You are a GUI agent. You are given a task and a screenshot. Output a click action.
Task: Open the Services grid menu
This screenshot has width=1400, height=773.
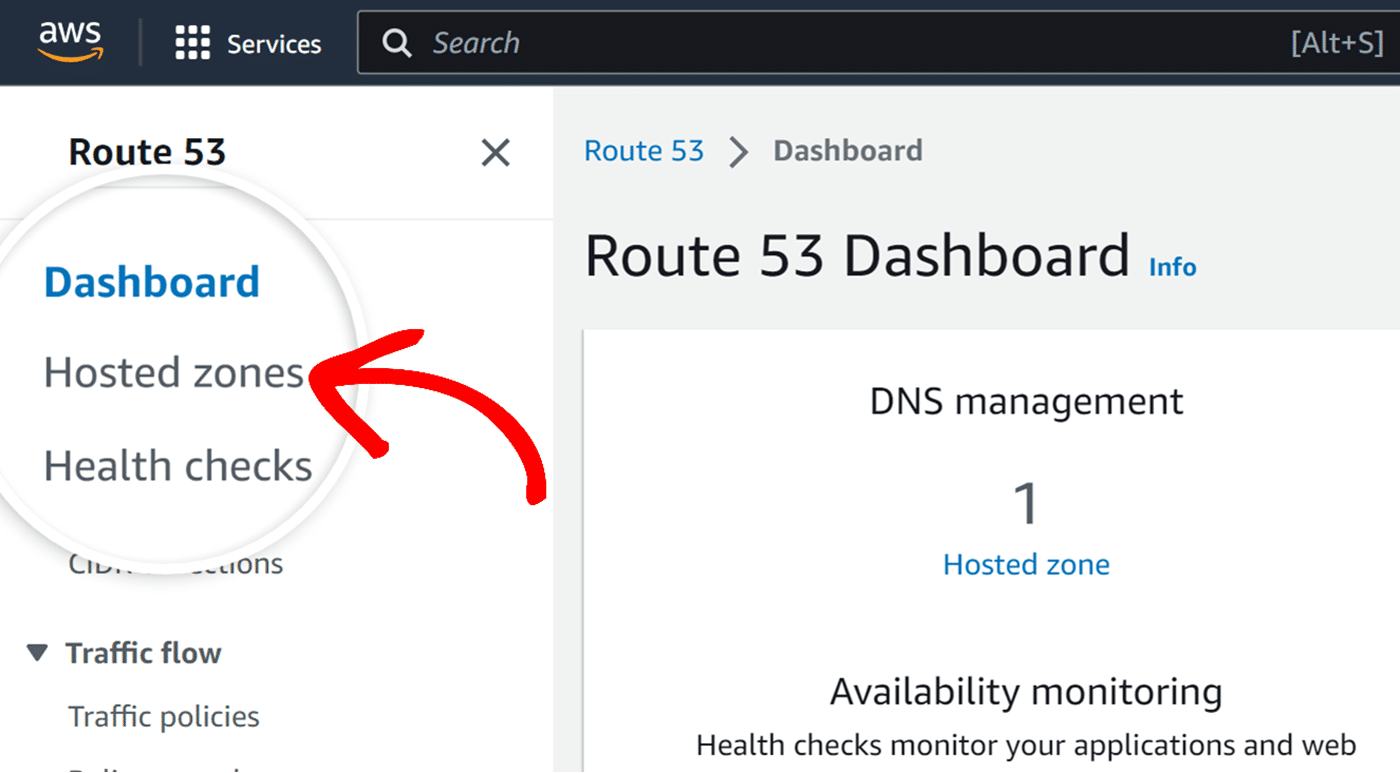tap(248, 42)
